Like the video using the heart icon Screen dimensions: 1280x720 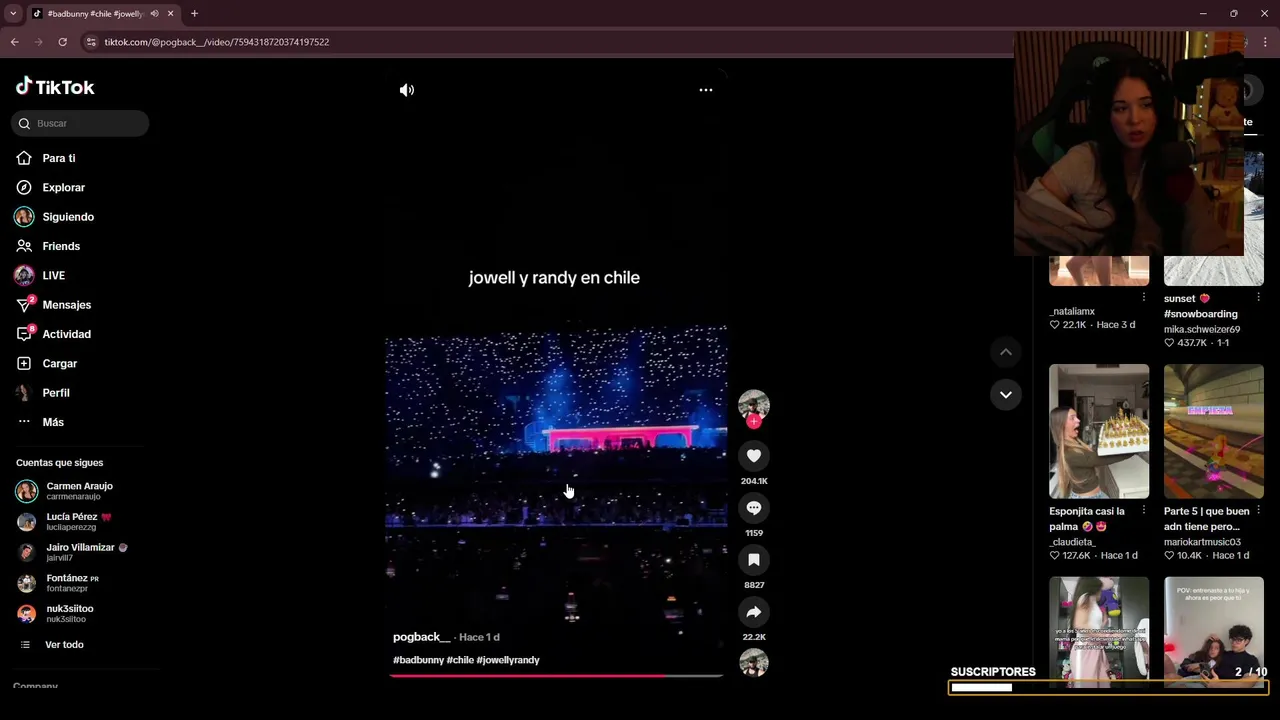pyautogui.click(x=754, y=456)
